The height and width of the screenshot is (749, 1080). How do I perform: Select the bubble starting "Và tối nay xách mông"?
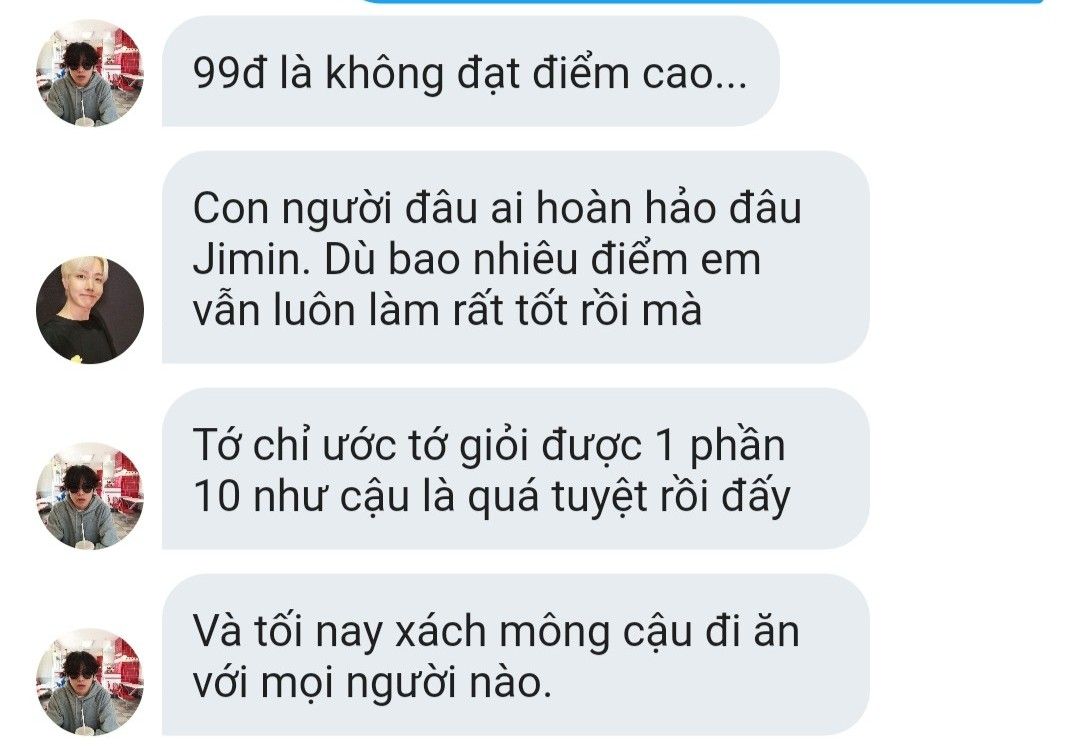click(x=515, y=655)
